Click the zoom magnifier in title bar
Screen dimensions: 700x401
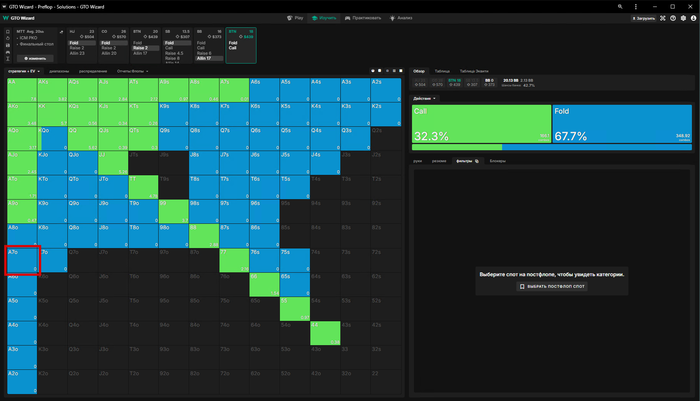tap(621, 5)
